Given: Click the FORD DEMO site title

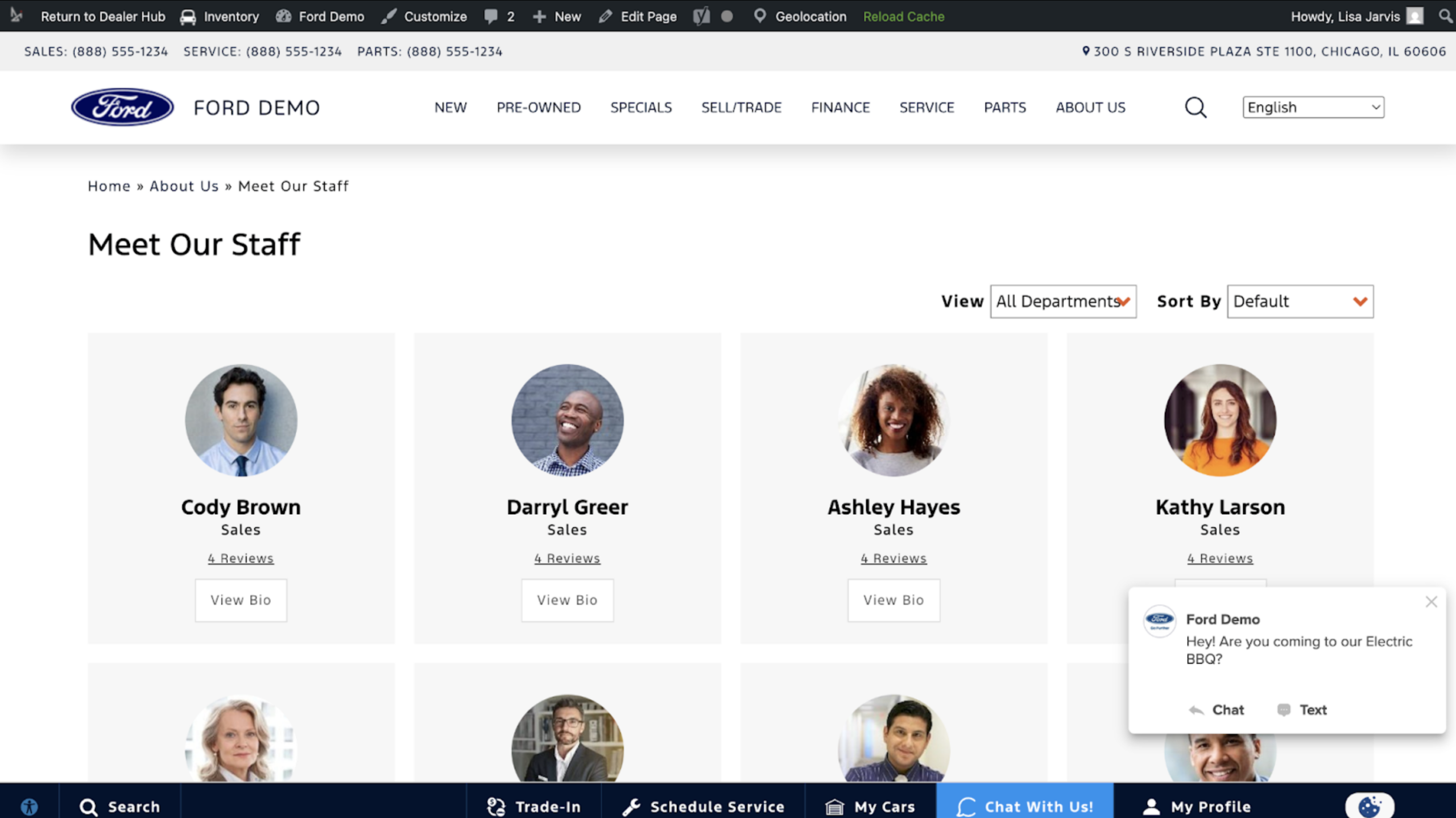Looking at the screenshot, I should point(257,108).
